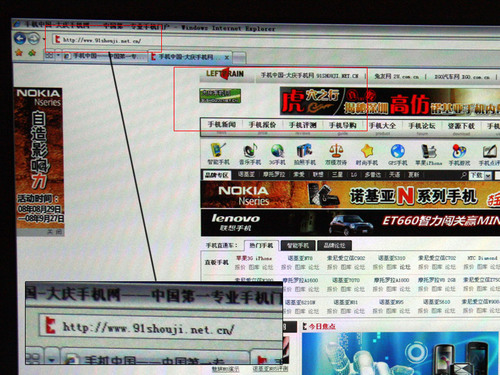Open a new blank tab
This screenshot has height=375, width=500.
click(239, 58)
